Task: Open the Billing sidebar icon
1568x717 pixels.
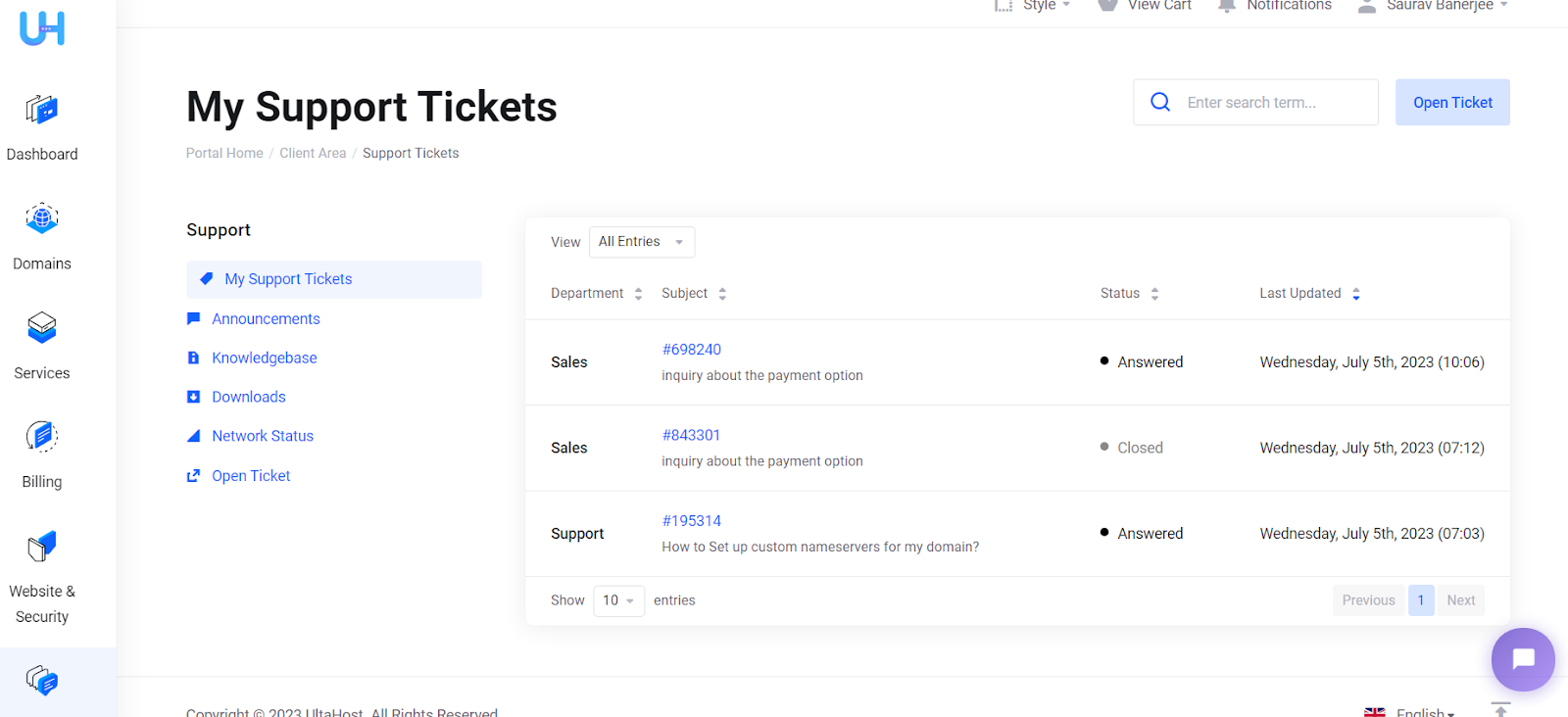Action: point(42,436)
